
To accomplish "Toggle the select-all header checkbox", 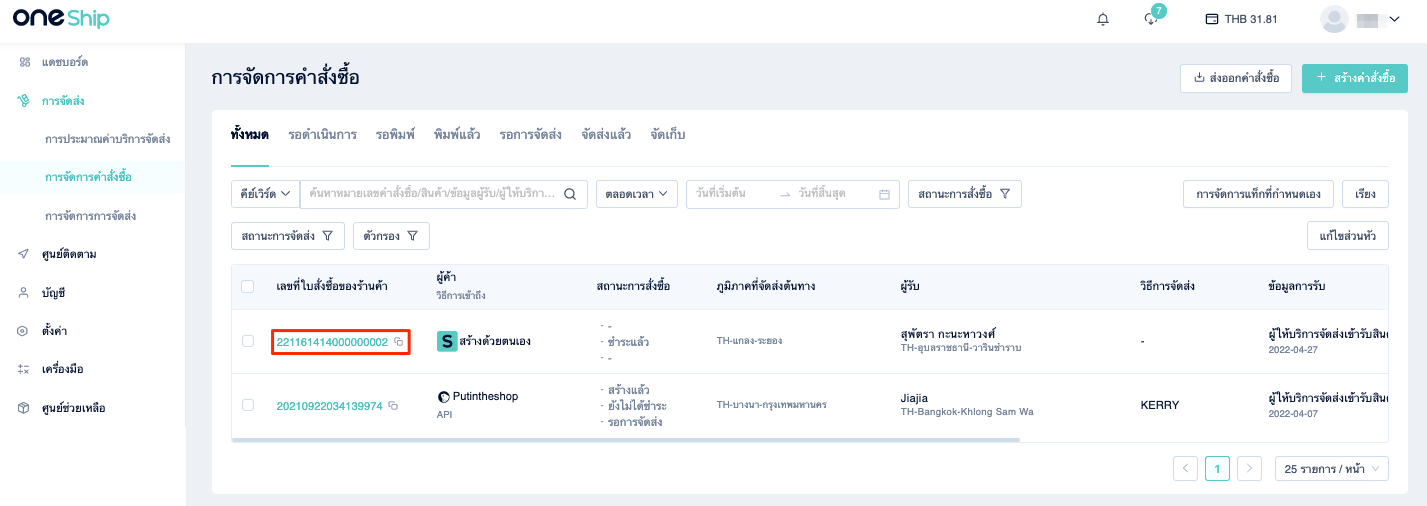I will 248,287.
